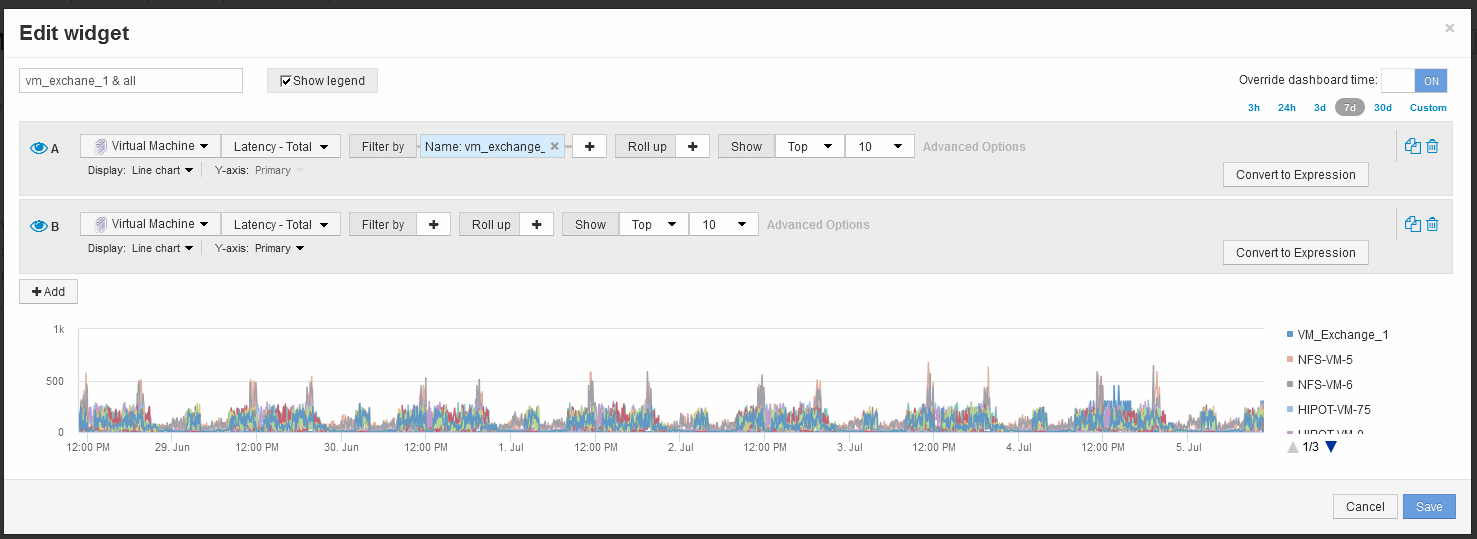Remove the vm_exchange_ name filter chip

554,146
